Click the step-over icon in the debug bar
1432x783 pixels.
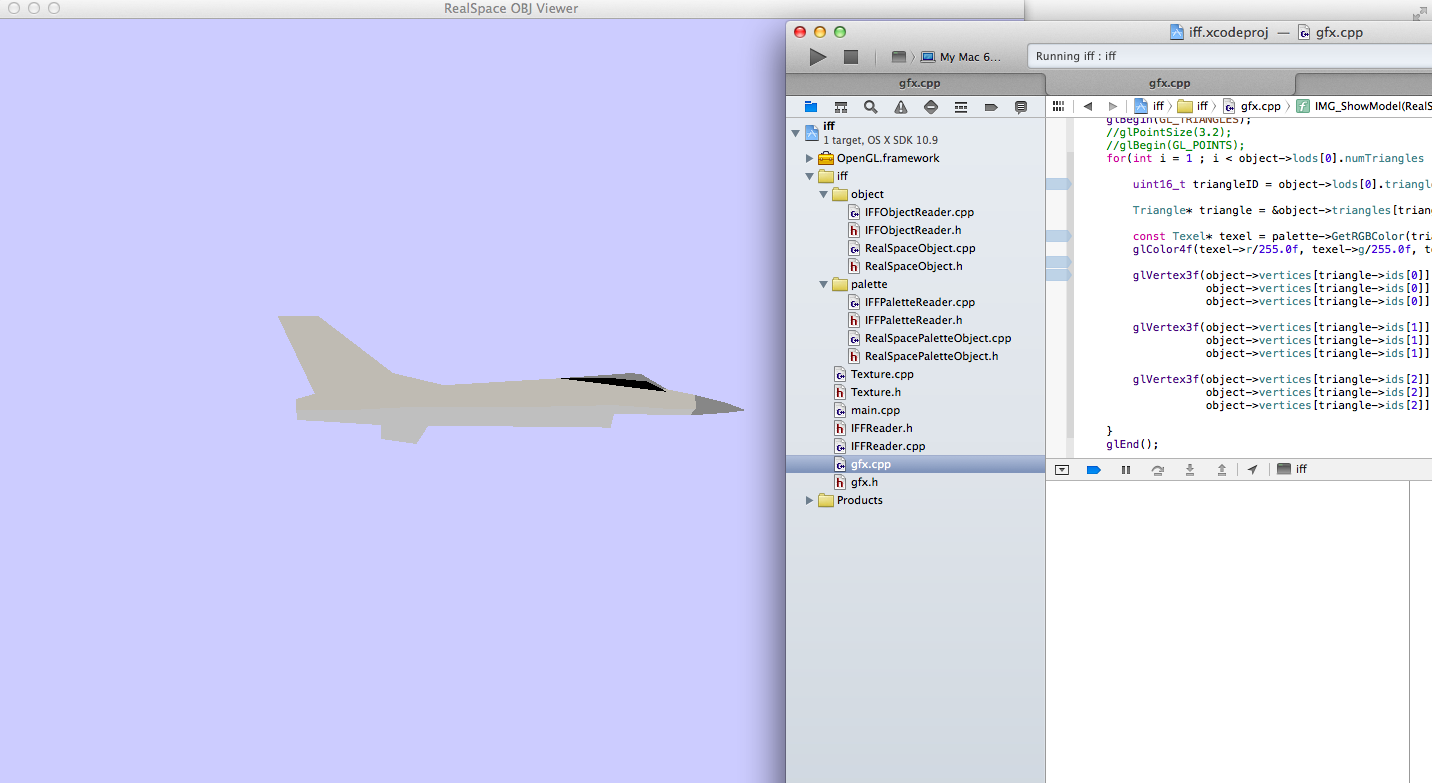pyautogui.click(x=1158, y=469)
